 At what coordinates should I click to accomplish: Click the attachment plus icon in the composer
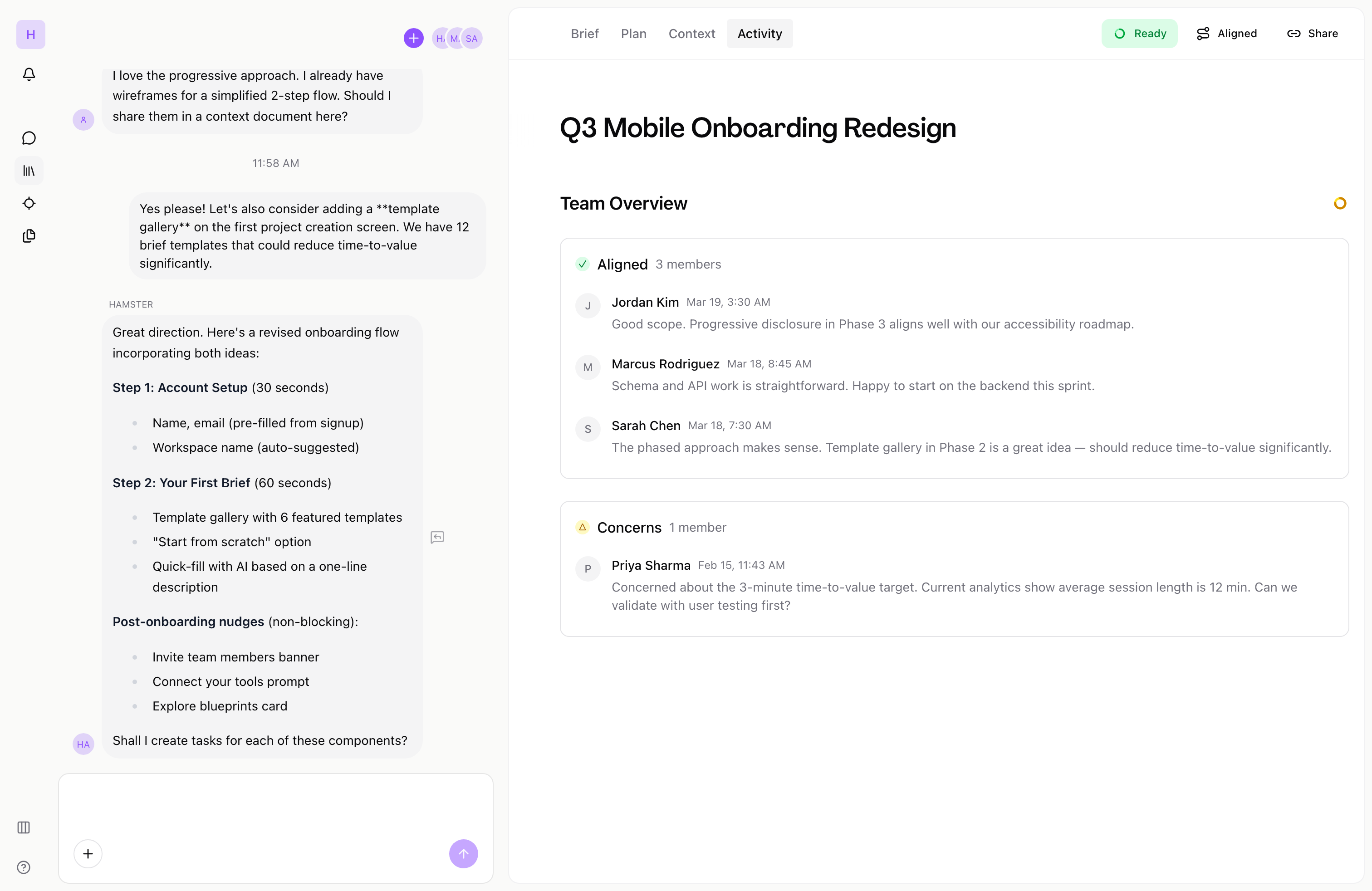coord(88,853)
